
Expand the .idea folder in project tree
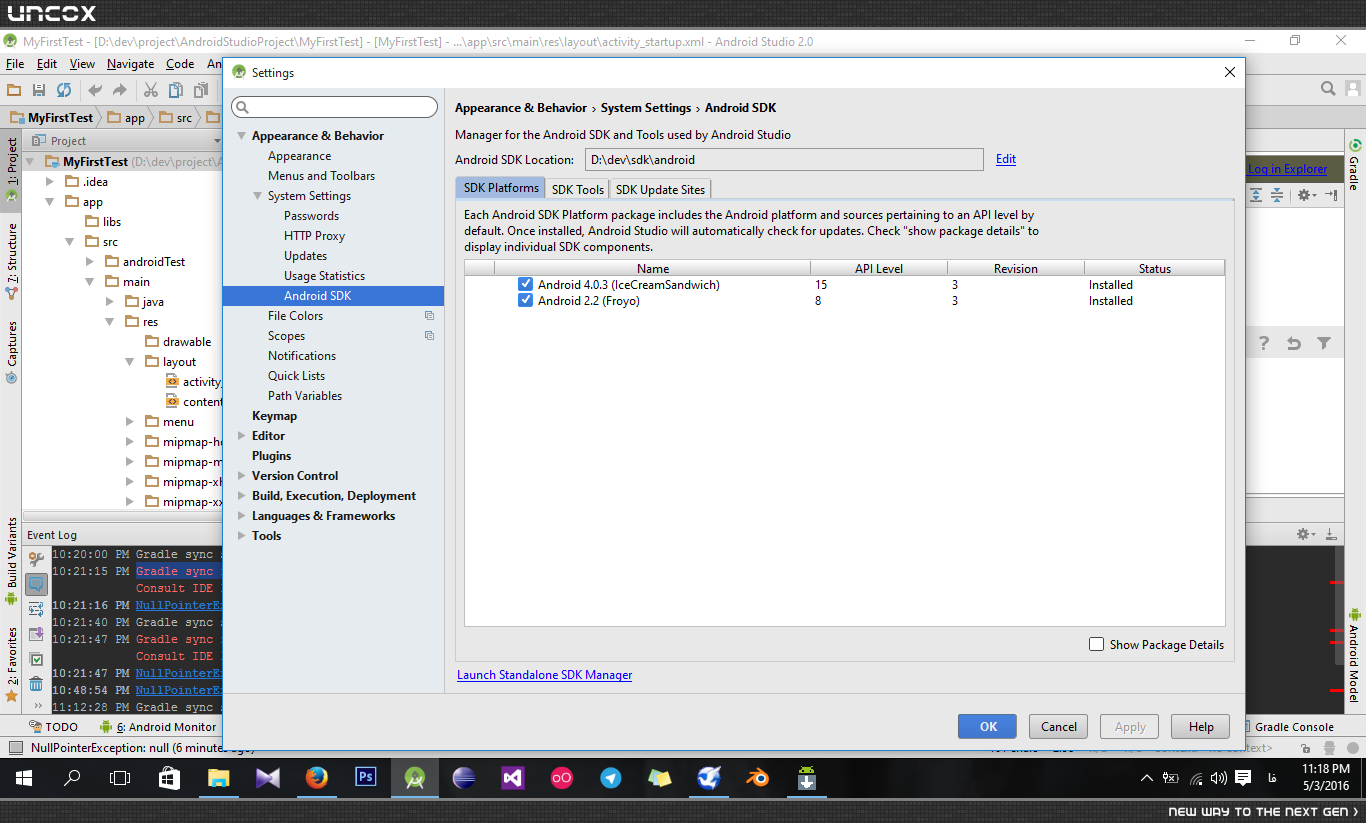(x=50, y=182)
